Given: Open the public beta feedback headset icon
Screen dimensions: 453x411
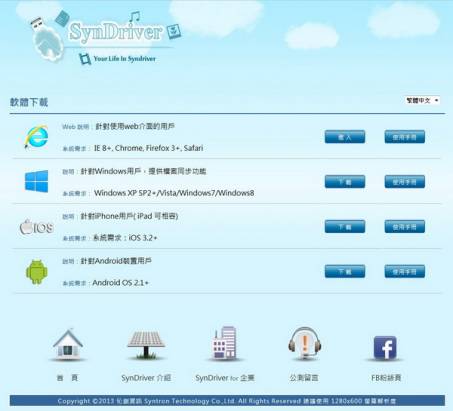Looking at the screenshot, I should pyautogui.click(x=304, y=343).
